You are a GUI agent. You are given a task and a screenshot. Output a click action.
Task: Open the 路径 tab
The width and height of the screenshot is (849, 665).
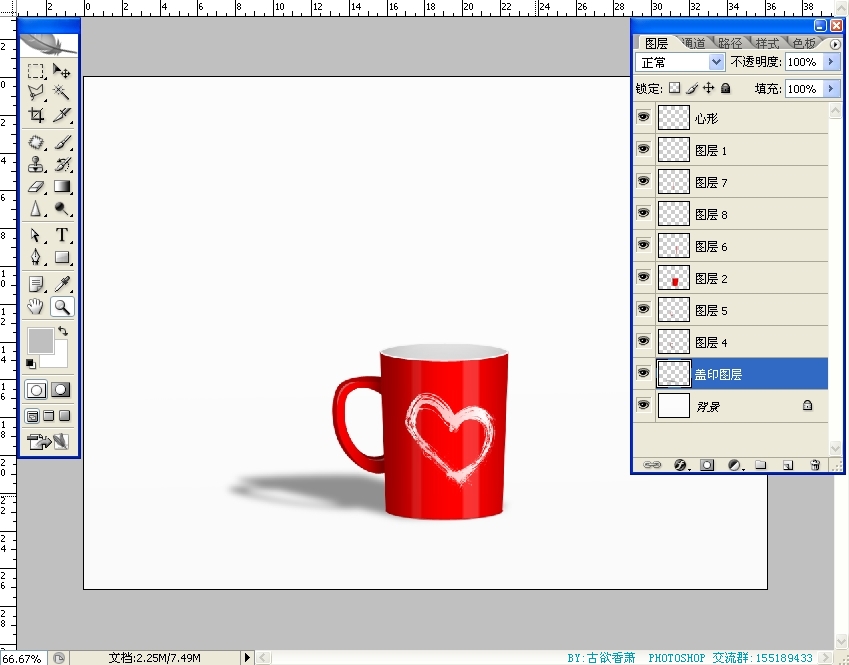click(x=730, y=43)
